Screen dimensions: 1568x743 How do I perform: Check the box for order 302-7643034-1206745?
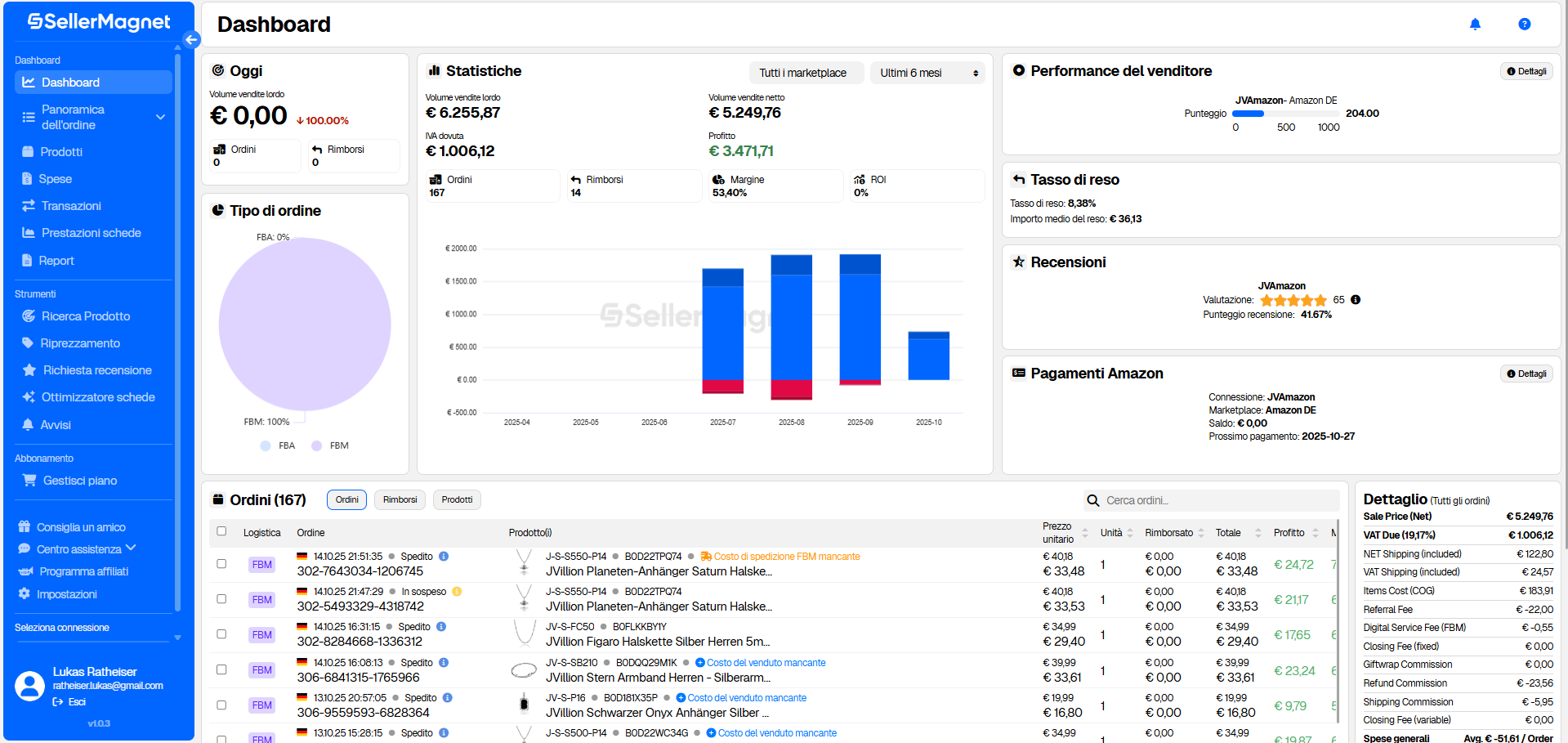click(221, 564)
